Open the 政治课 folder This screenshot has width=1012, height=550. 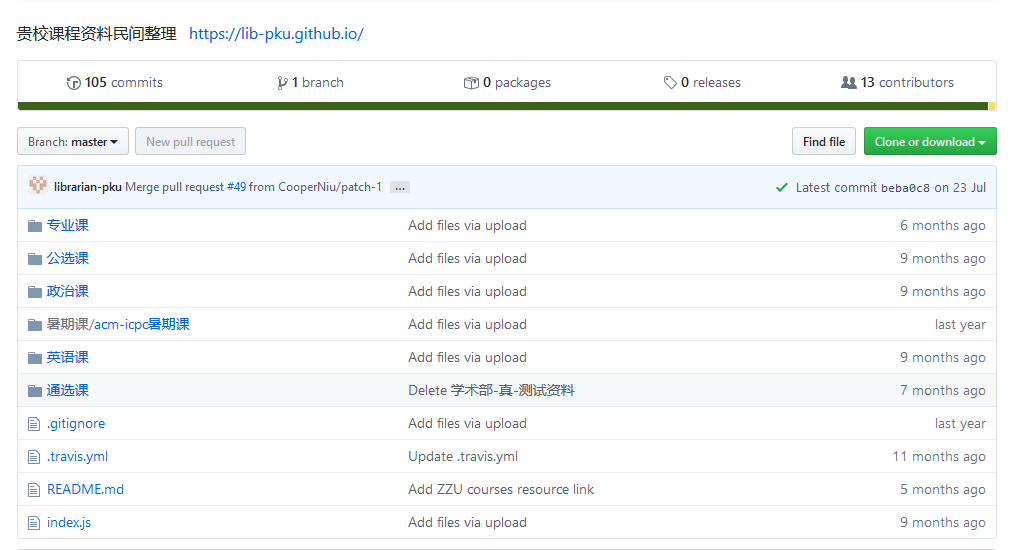68,291
